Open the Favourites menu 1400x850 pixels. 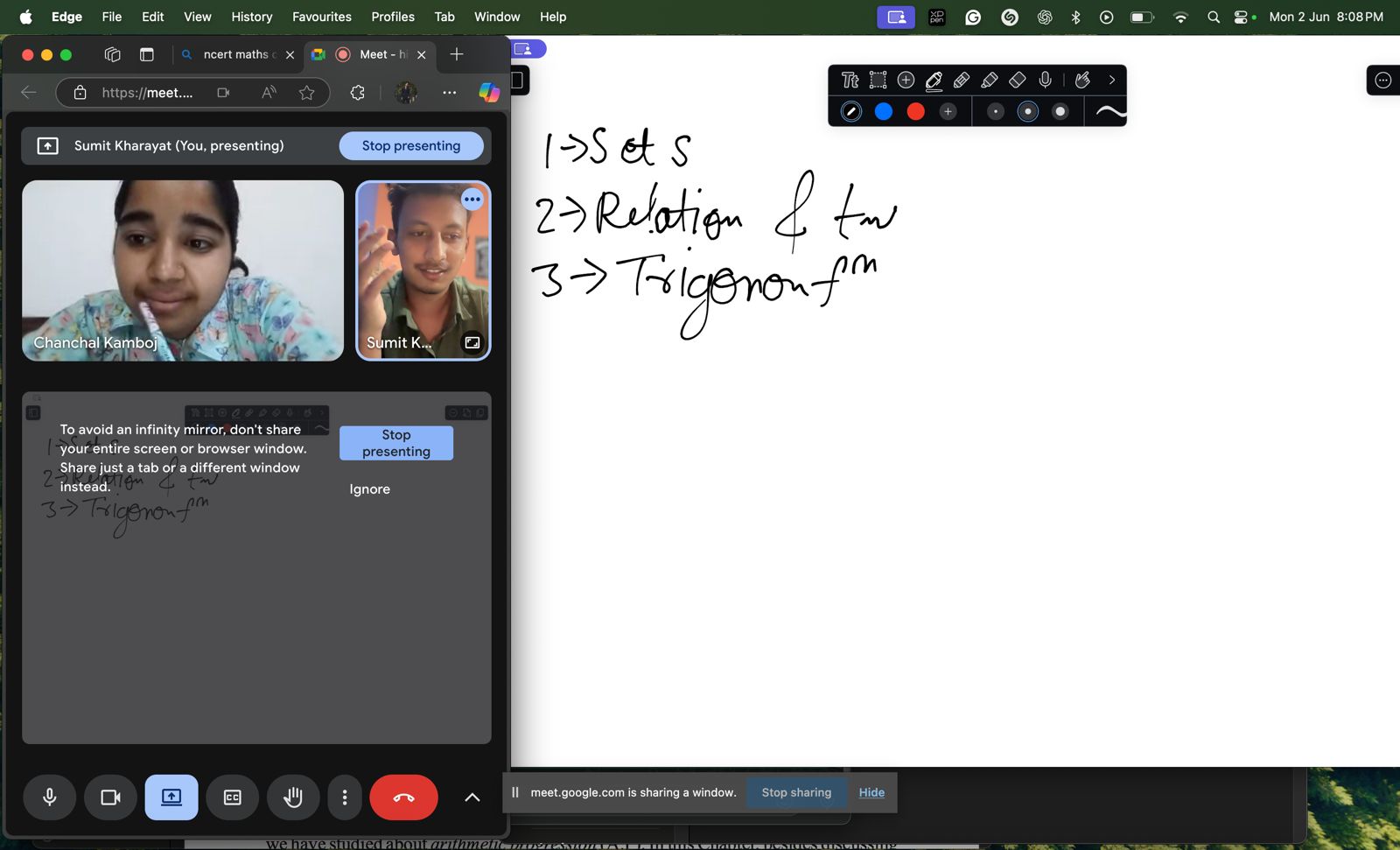(322, 17)
